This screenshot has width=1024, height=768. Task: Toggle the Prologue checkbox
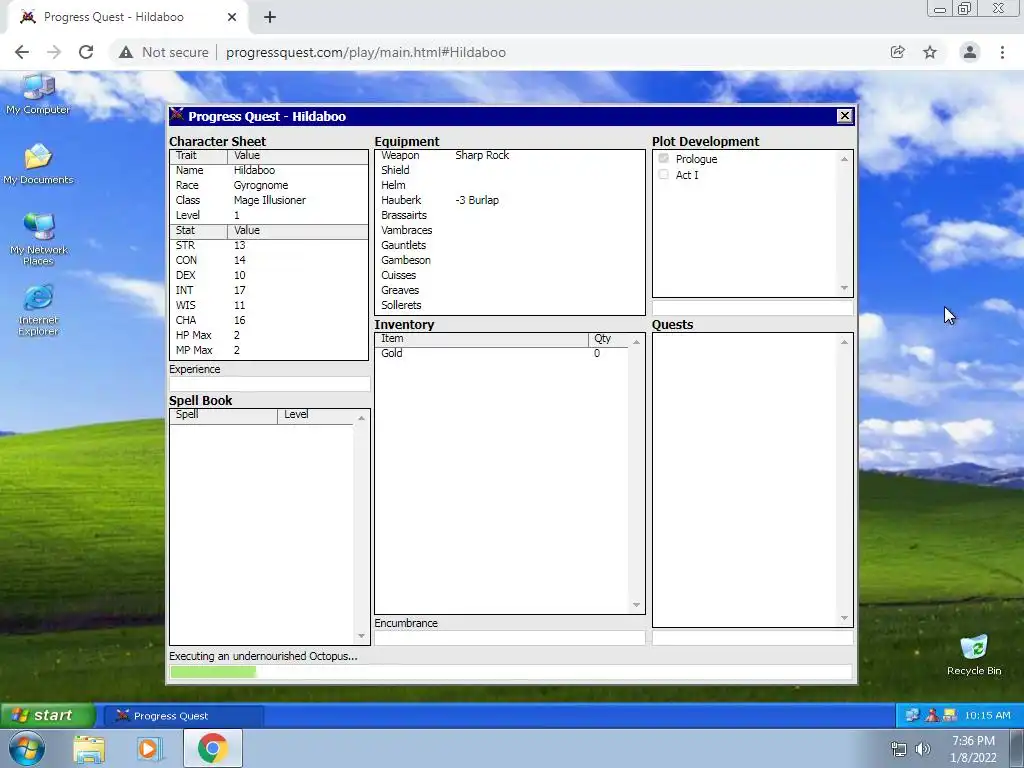pyautogui.click(x=664, y=159)
